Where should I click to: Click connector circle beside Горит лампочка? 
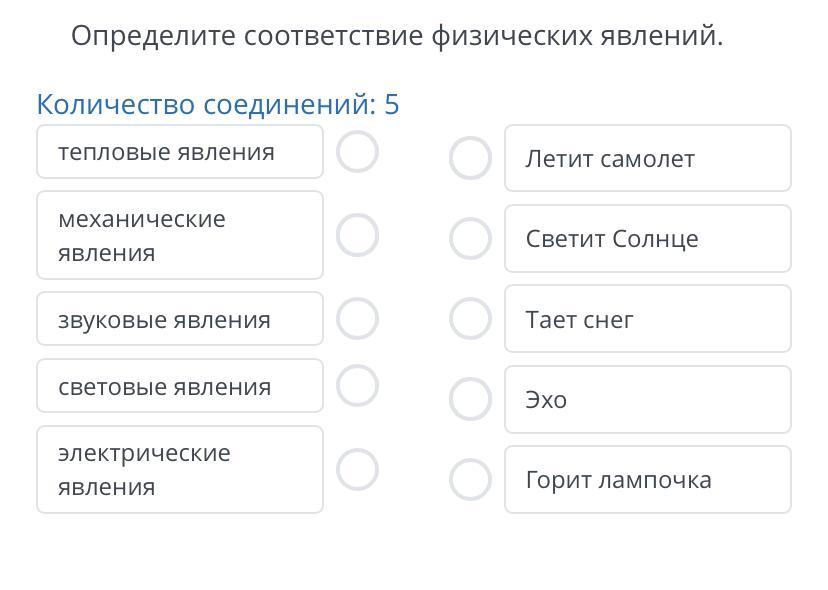470,479
